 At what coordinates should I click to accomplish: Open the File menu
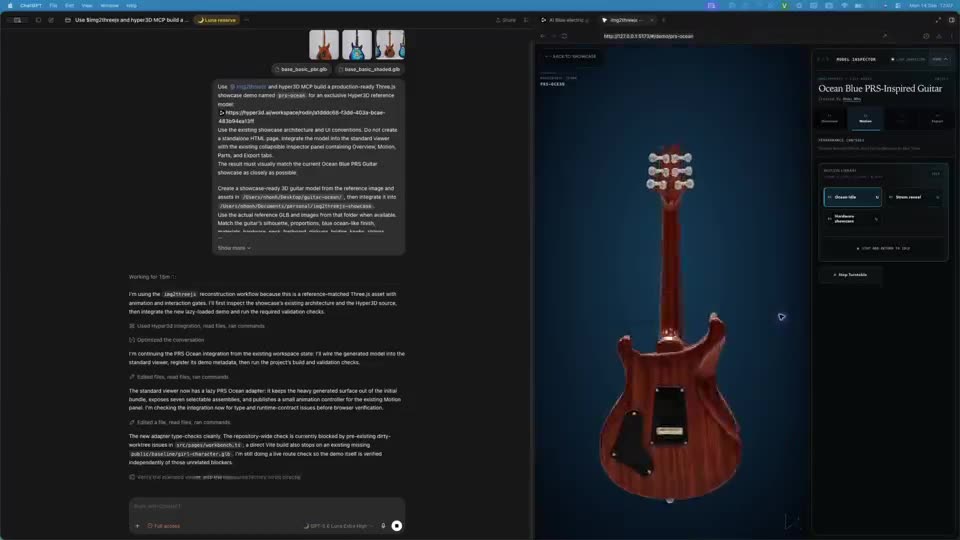(53, 6)
